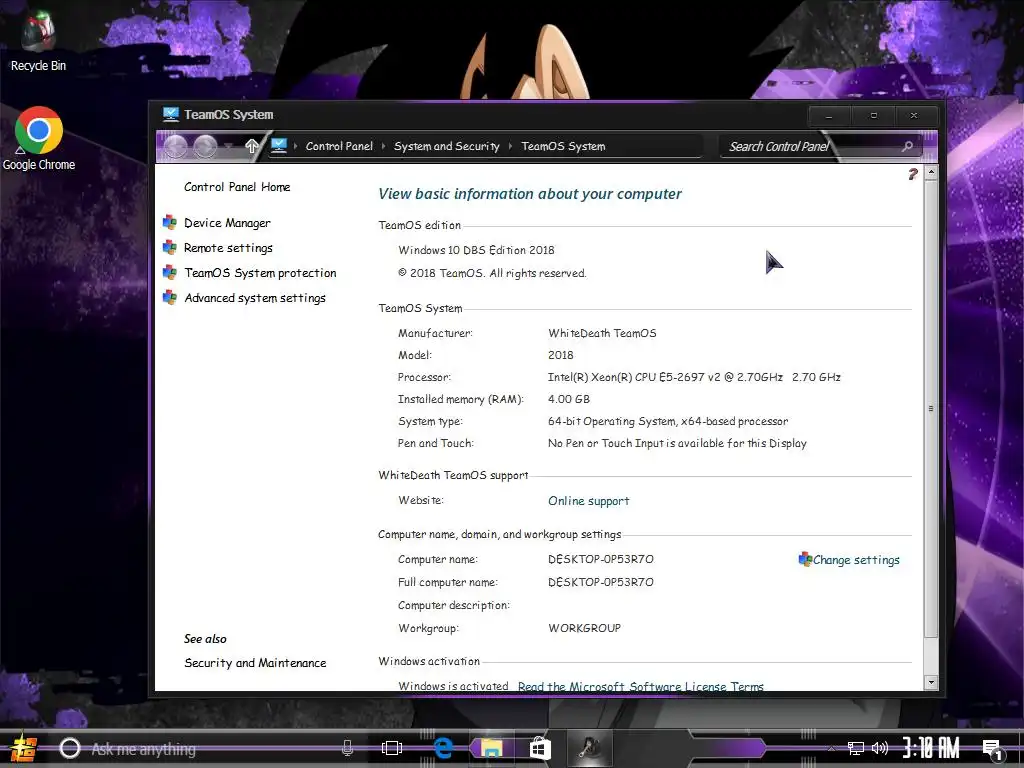
Task: Maximize the TeamOS System window
Action: coord(873,116)
